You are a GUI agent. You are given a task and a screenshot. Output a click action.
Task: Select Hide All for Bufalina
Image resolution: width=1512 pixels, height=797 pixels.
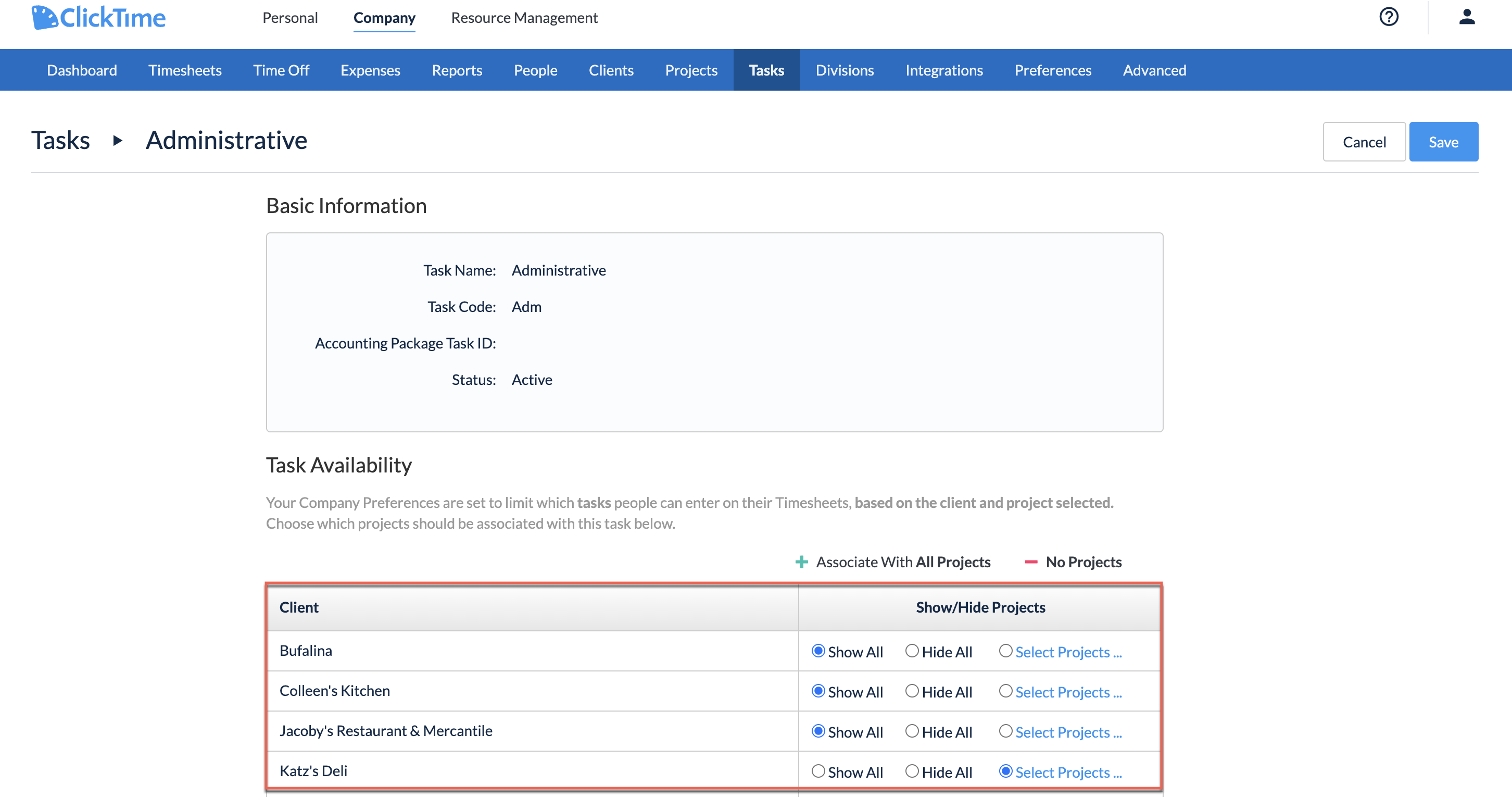point(912,651)
